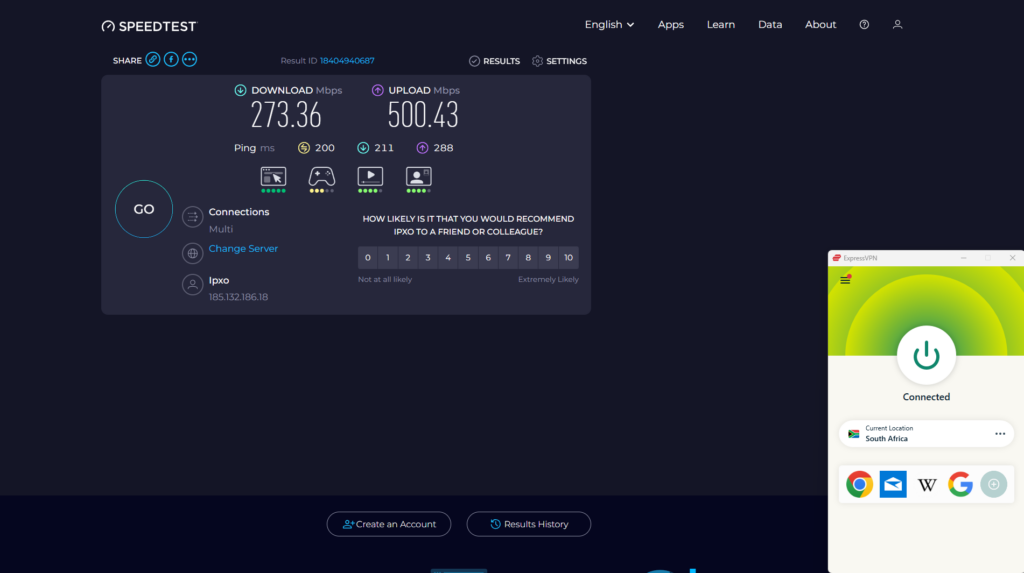Screen dimensions: 1024x573
Task: Rate recommendation as 2
Action: pos(408,258)
